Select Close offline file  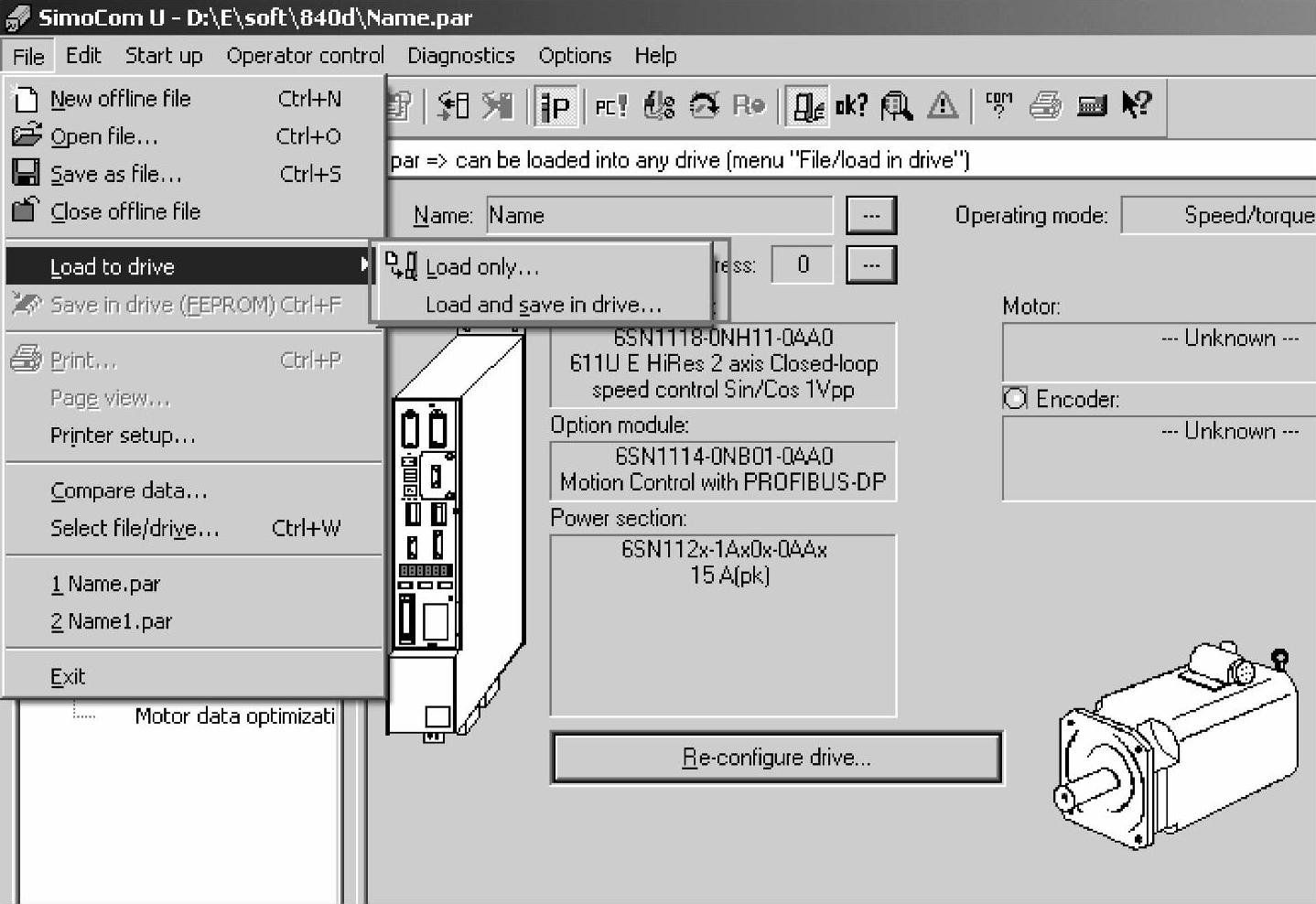click(194, 211)
